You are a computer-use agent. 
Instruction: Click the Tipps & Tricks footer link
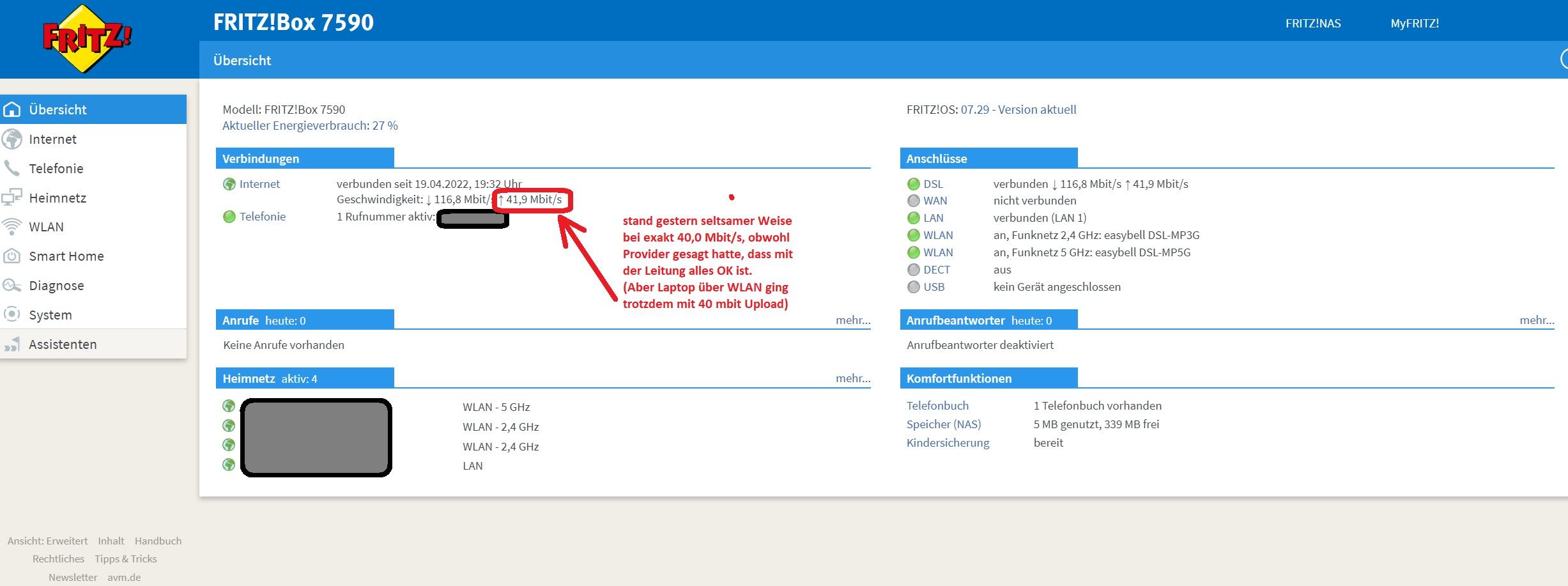[x=126, y=559]
